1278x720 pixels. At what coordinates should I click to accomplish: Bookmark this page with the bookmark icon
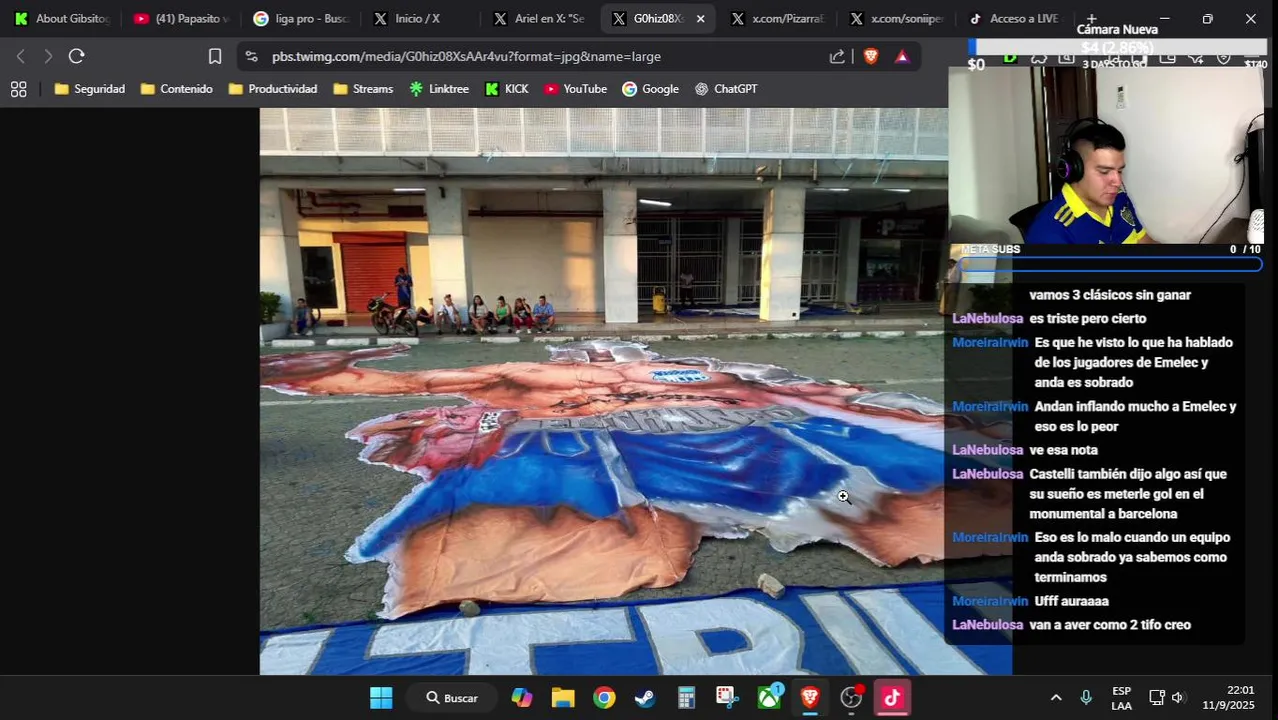215,56
